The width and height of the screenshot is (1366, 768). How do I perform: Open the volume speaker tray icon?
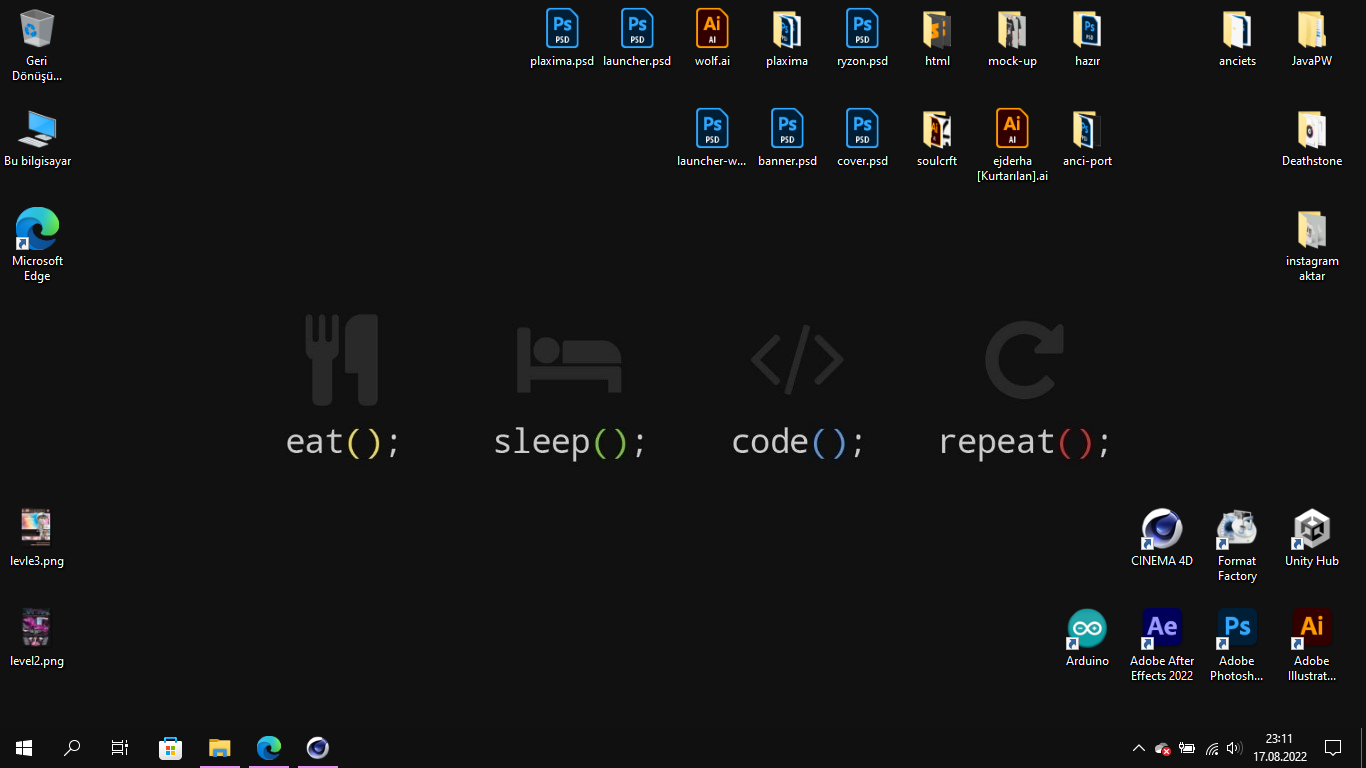(x=1234, y=748)
